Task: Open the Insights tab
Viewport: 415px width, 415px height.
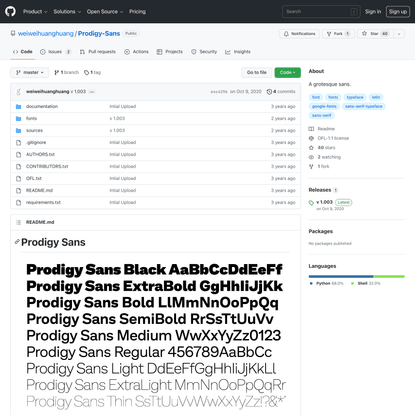Action: tap(238, 52)
